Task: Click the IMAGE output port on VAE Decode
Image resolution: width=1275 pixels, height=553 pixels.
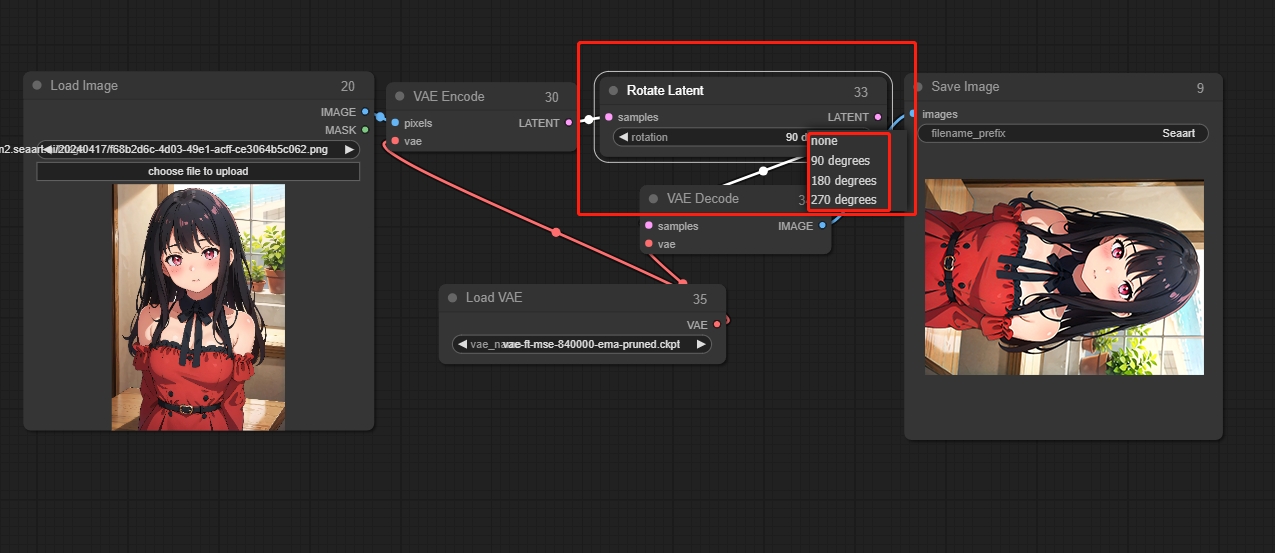Action: click(822, 226)
